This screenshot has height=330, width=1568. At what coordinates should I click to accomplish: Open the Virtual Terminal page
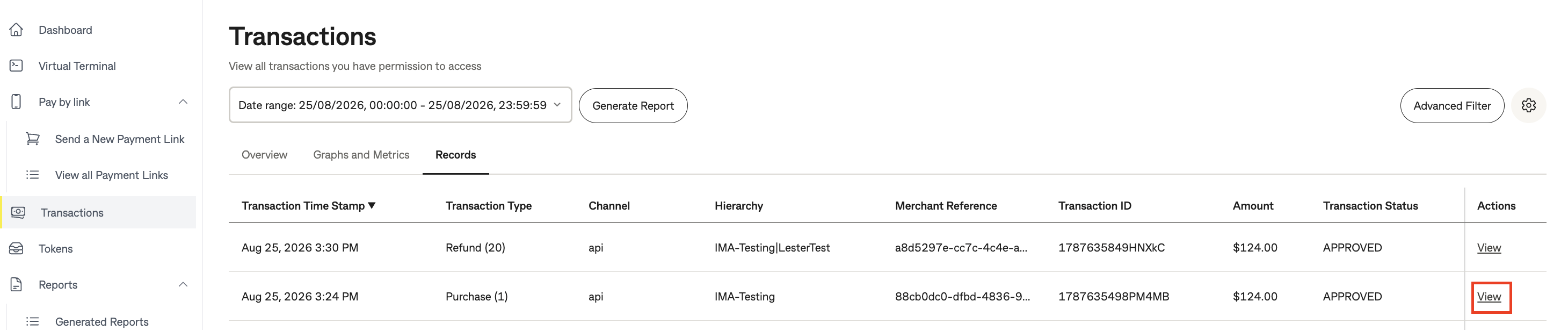coord(77,66)
